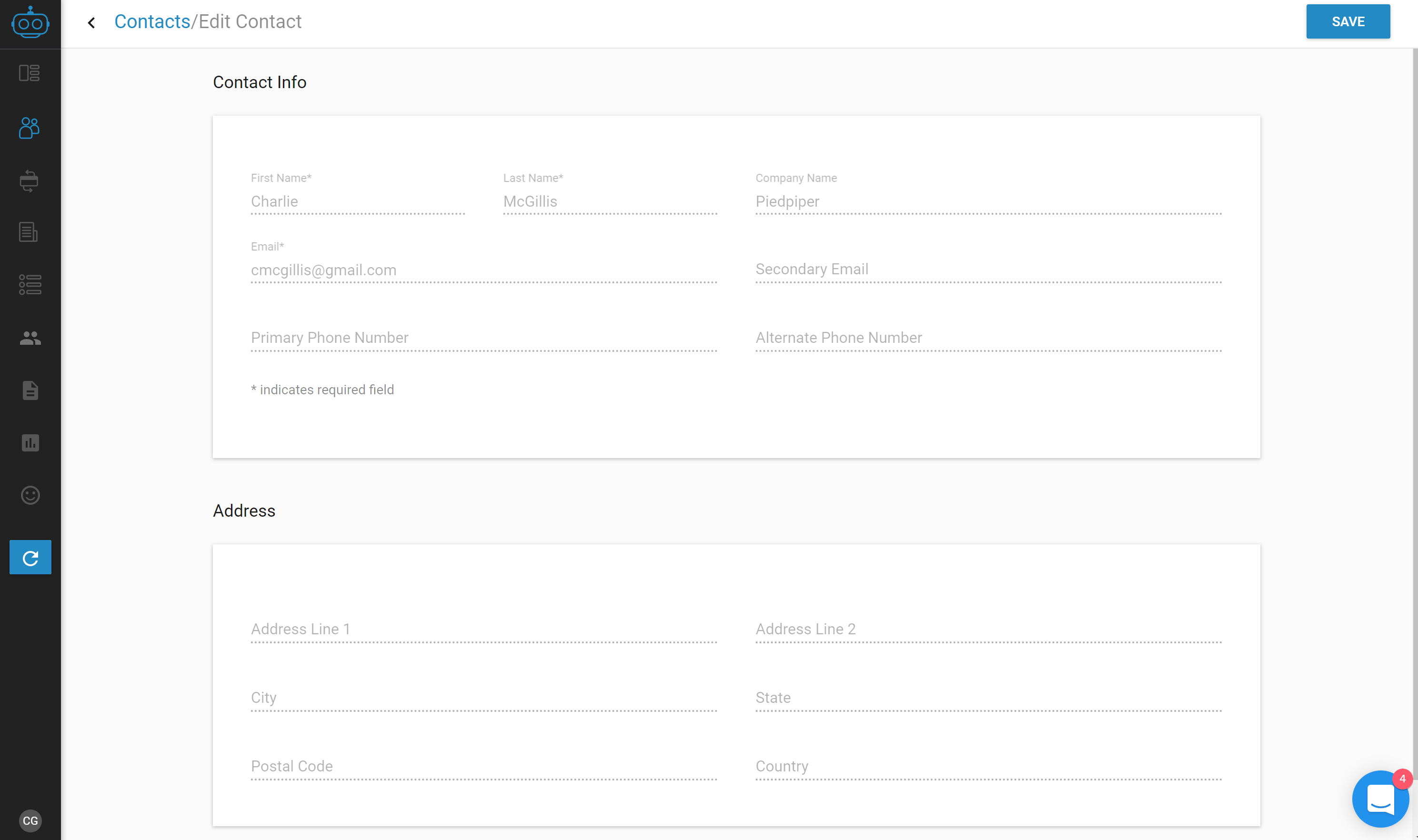Screen dimensions: 1418x840
Task: Click the City field
Action: [484, 698]
